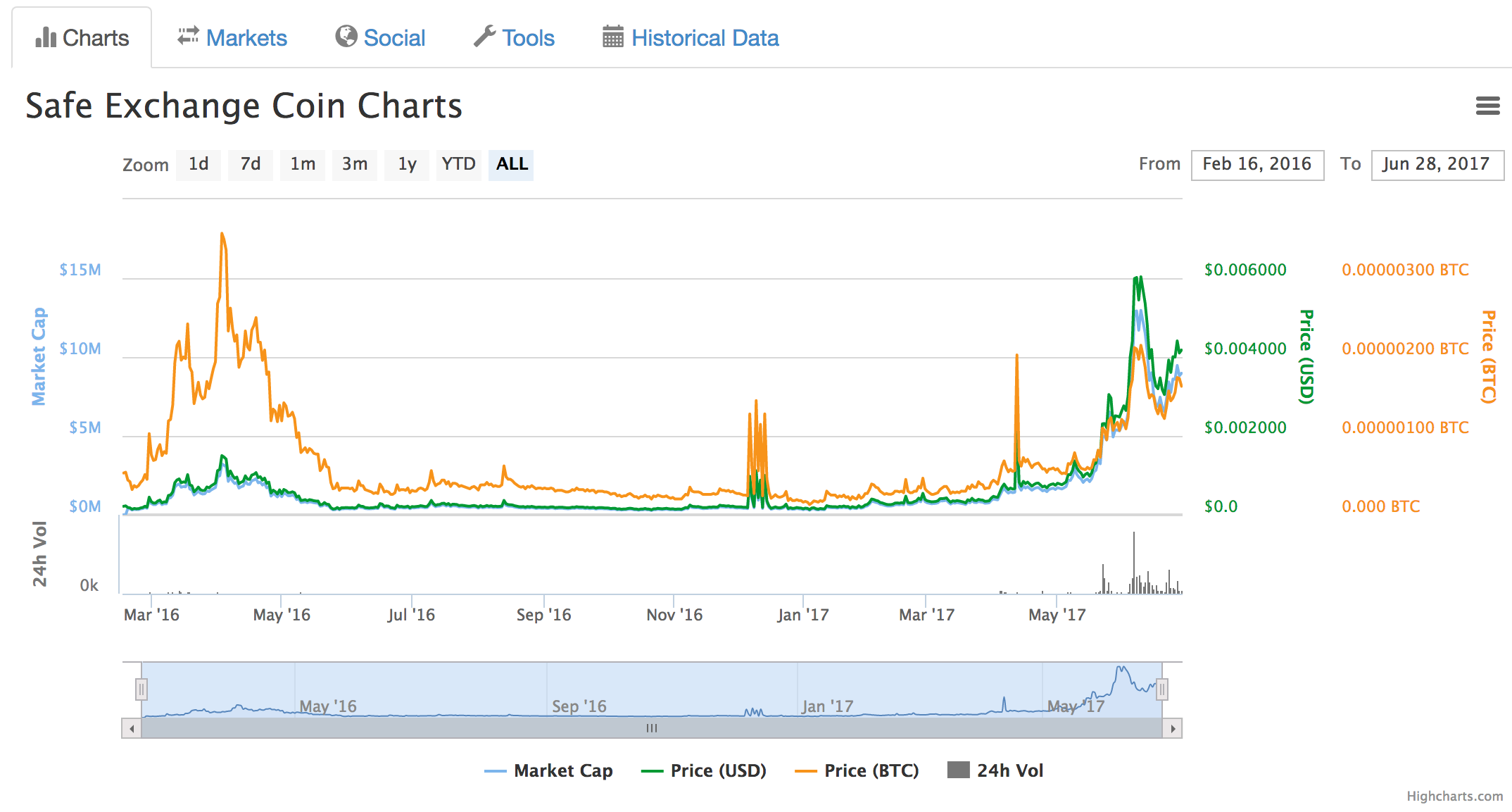Open the Markets tab
The height and width of the screenshot is (812, 1512).
pos(232,37)
